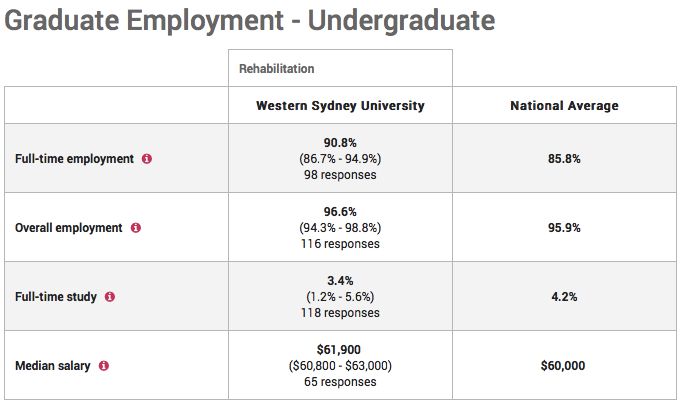Click the $61,900 median salary figure

(x=339, y=350)
